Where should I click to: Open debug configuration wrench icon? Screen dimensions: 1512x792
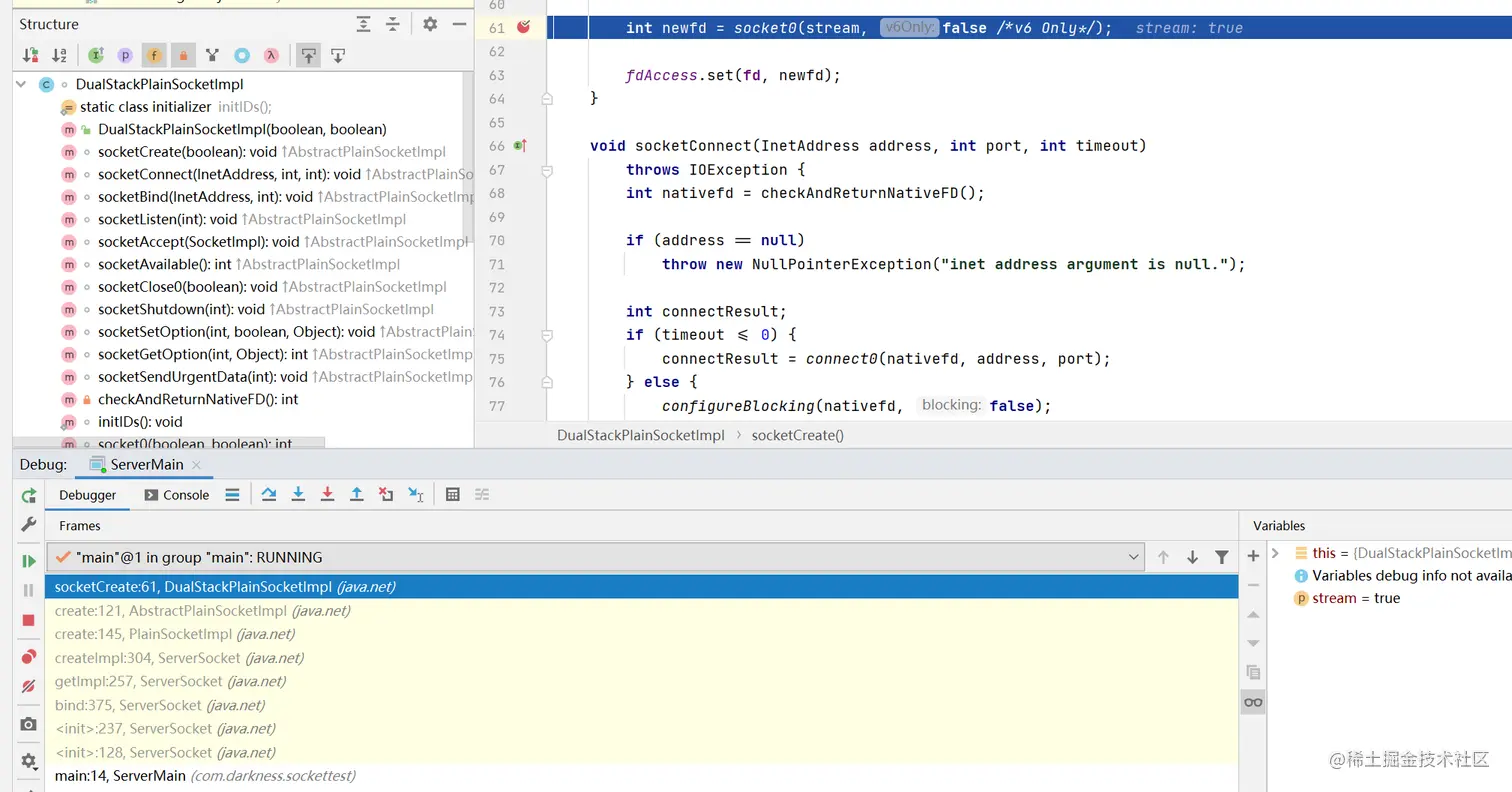click(x=29, y=525)
